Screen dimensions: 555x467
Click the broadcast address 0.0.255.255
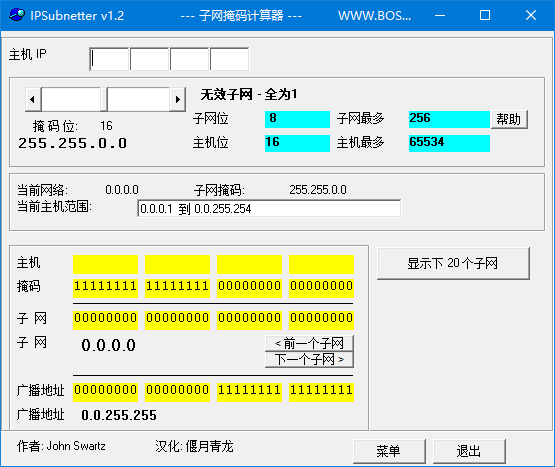(x=119, y=415)
